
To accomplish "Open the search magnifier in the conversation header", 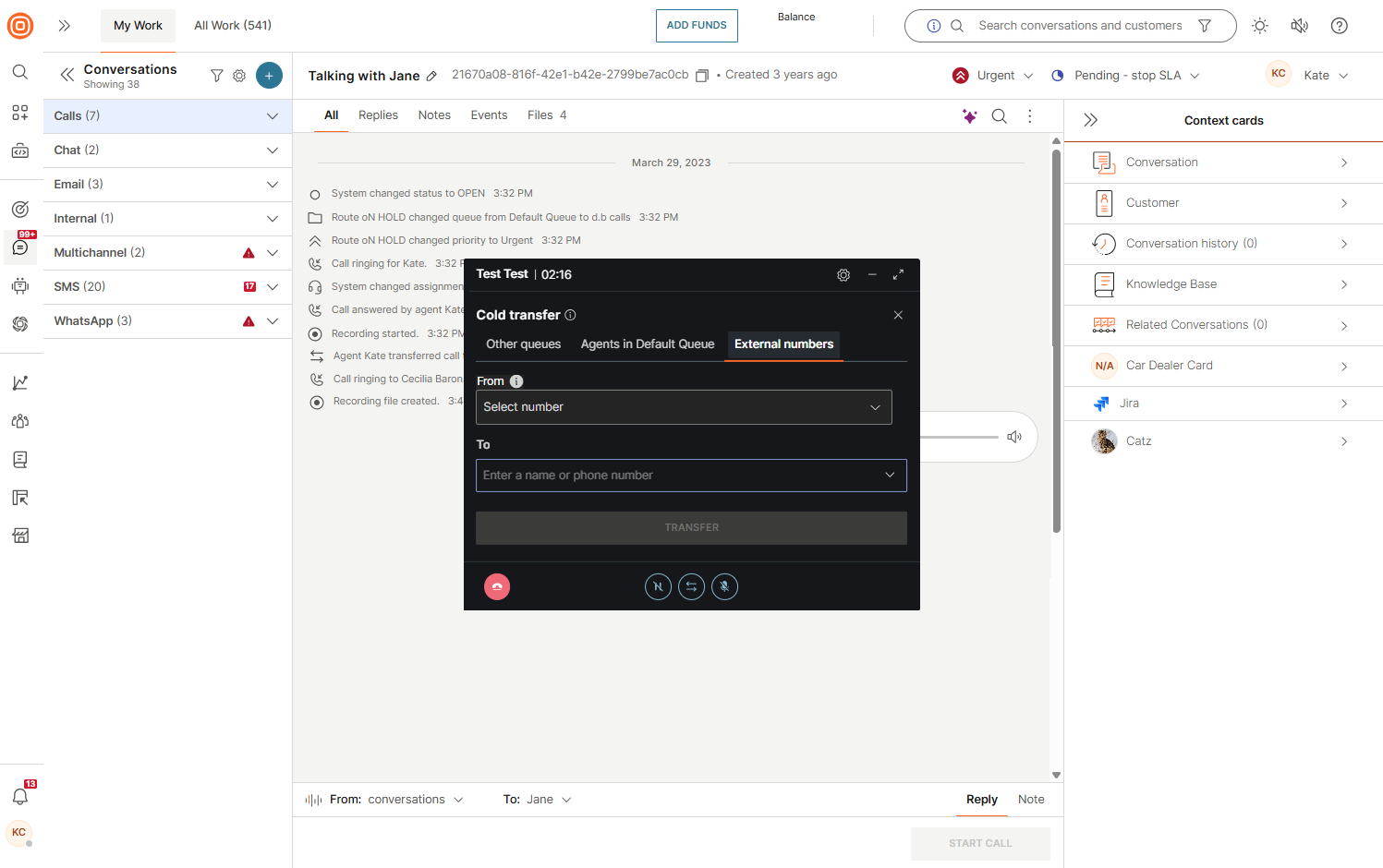I will [x=1001, y=115].
